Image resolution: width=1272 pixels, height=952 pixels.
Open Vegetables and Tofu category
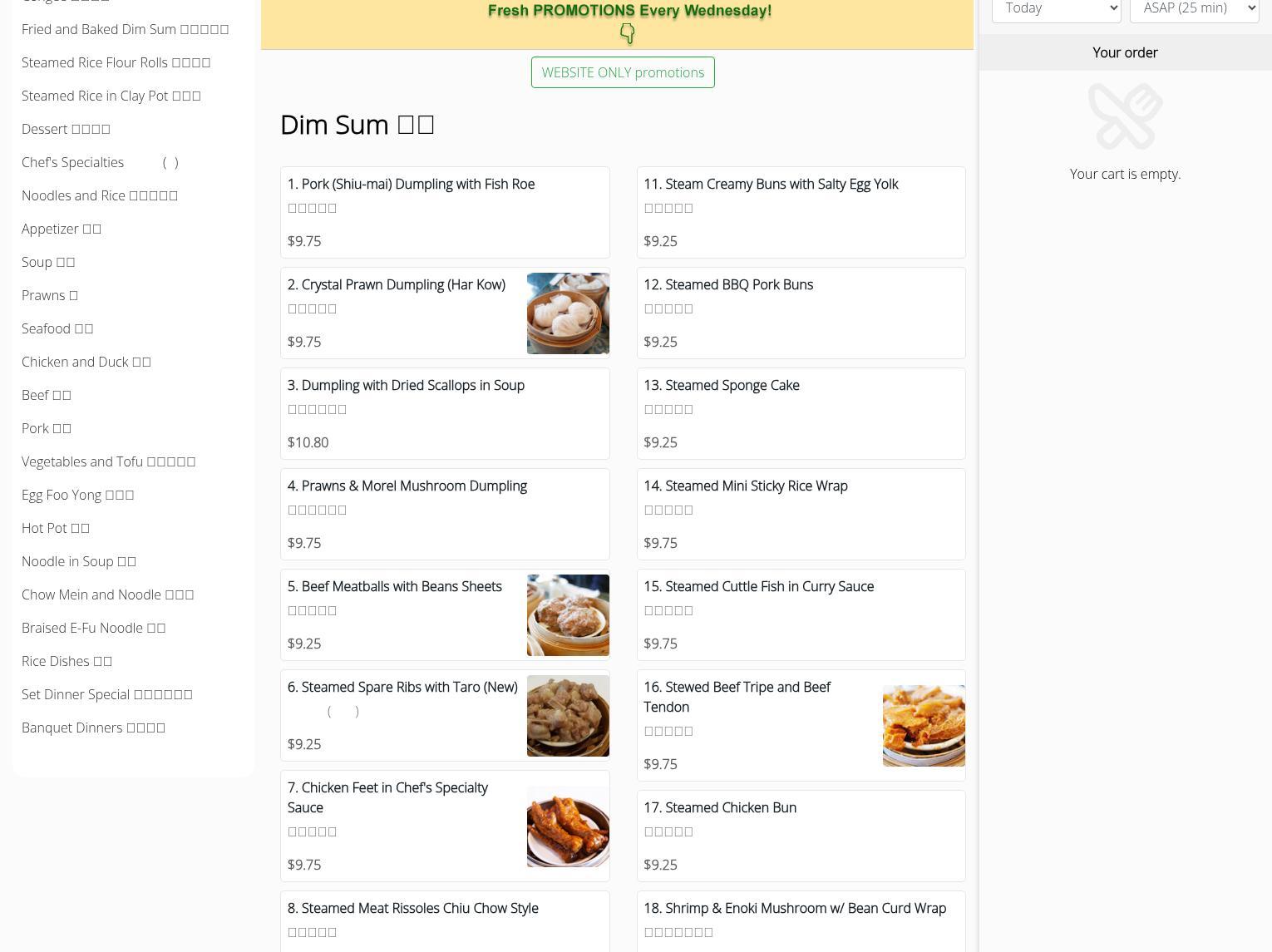(x=109, y=461)
